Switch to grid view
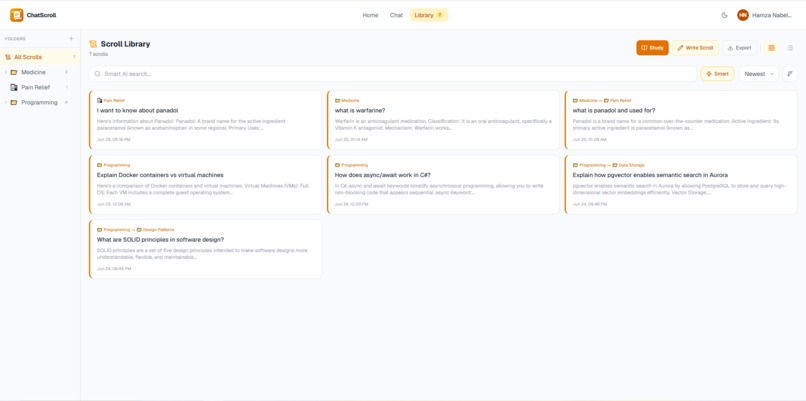806x401 pixels. (x=772, y=48)
